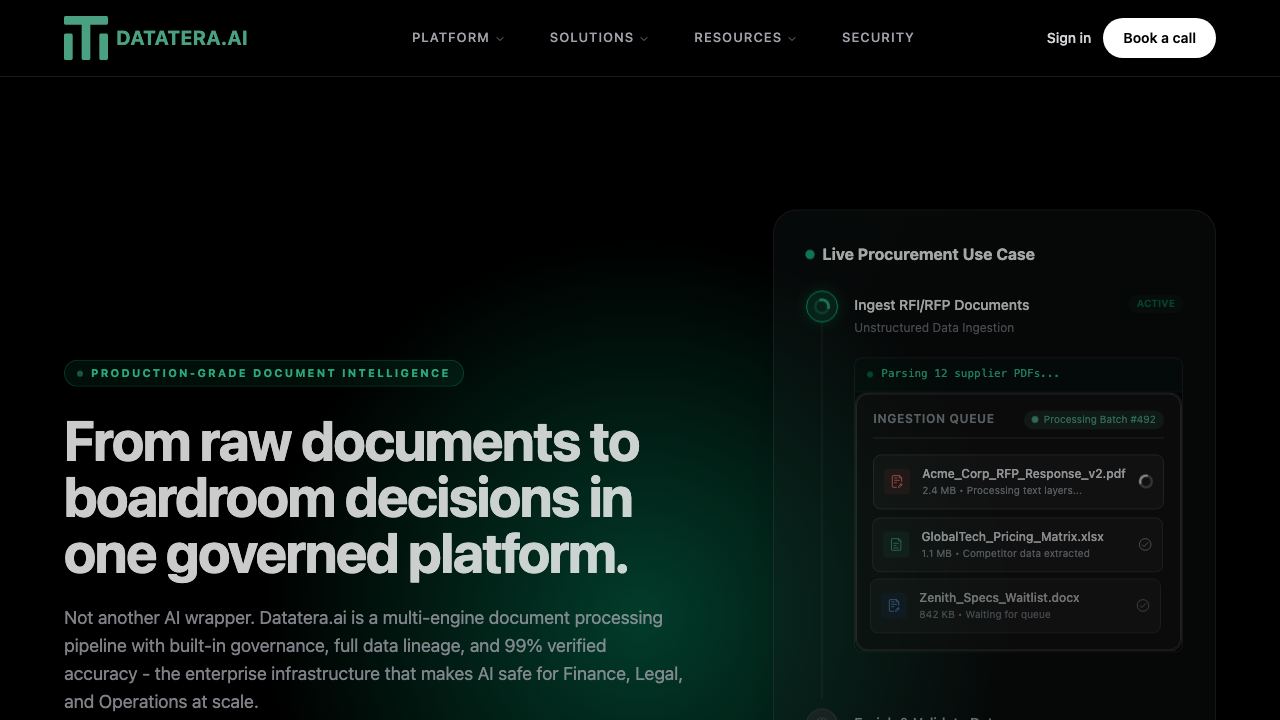Click the green dot beside Live Procurement Use Case

click(x=810, y=254)
